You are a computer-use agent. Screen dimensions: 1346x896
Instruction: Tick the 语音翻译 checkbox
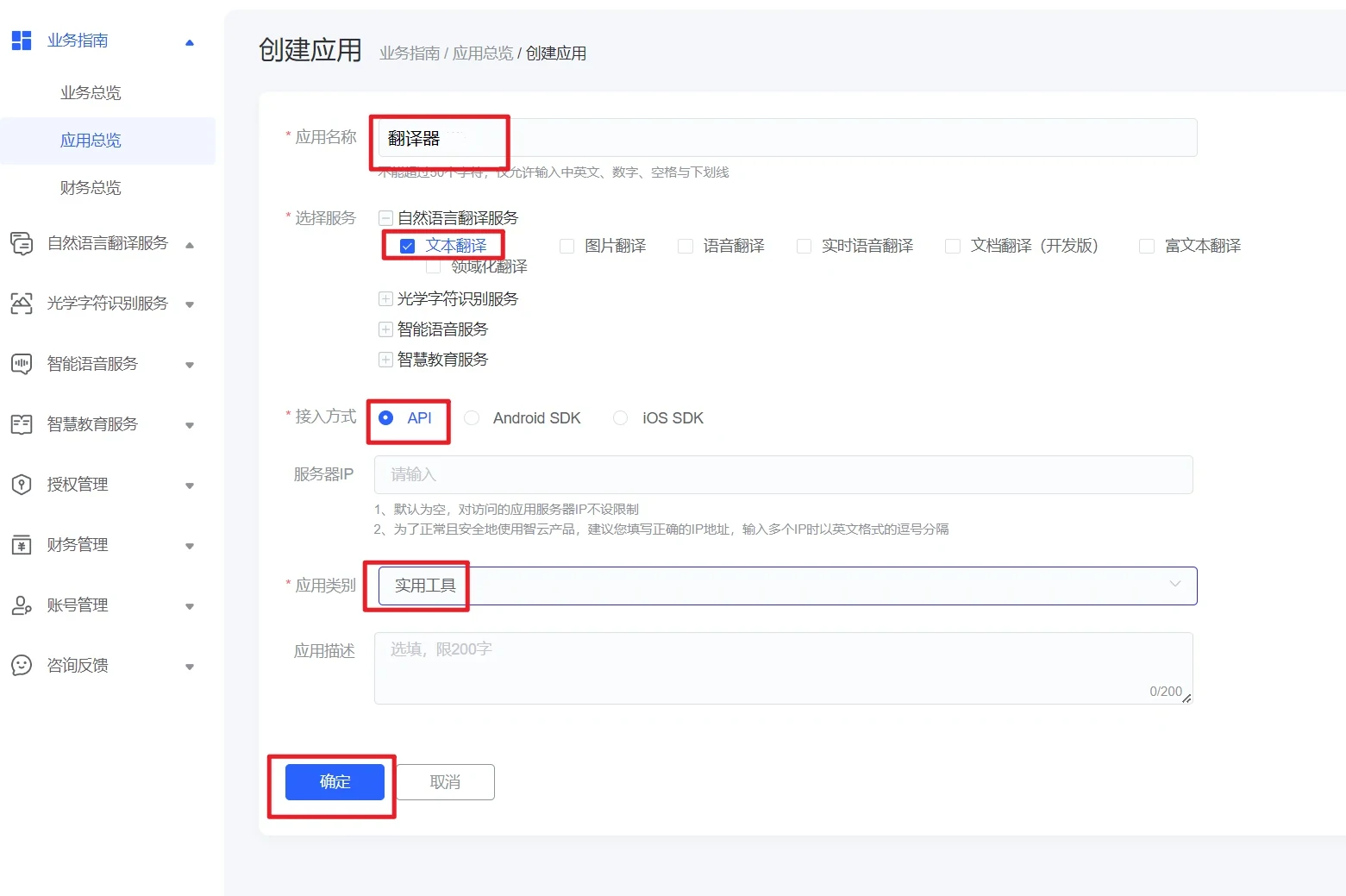pos(686,247)
